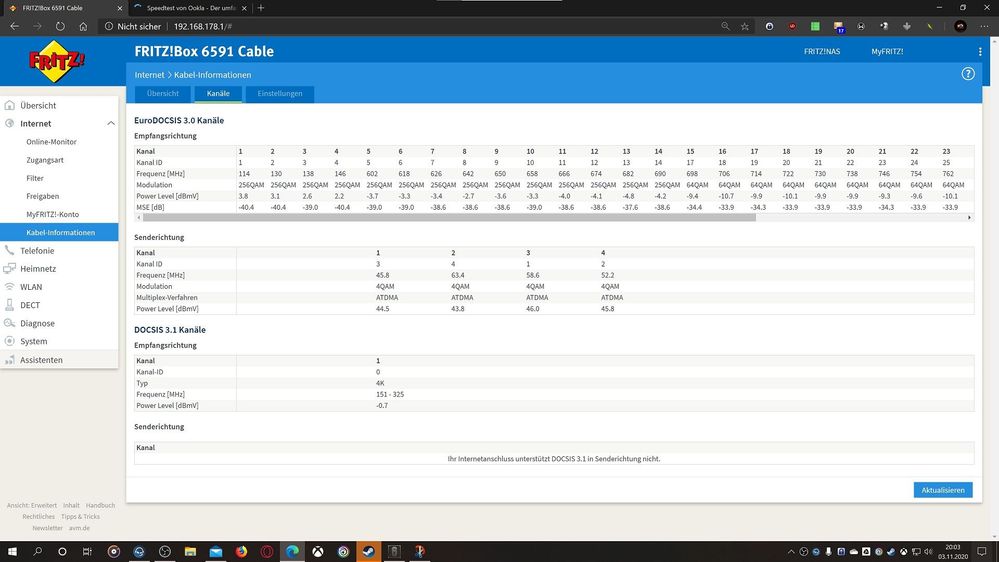Open the browser settings ellipsis menu
Image resolution: width=999 pixels, height=562 pixels.
(984, 26)
